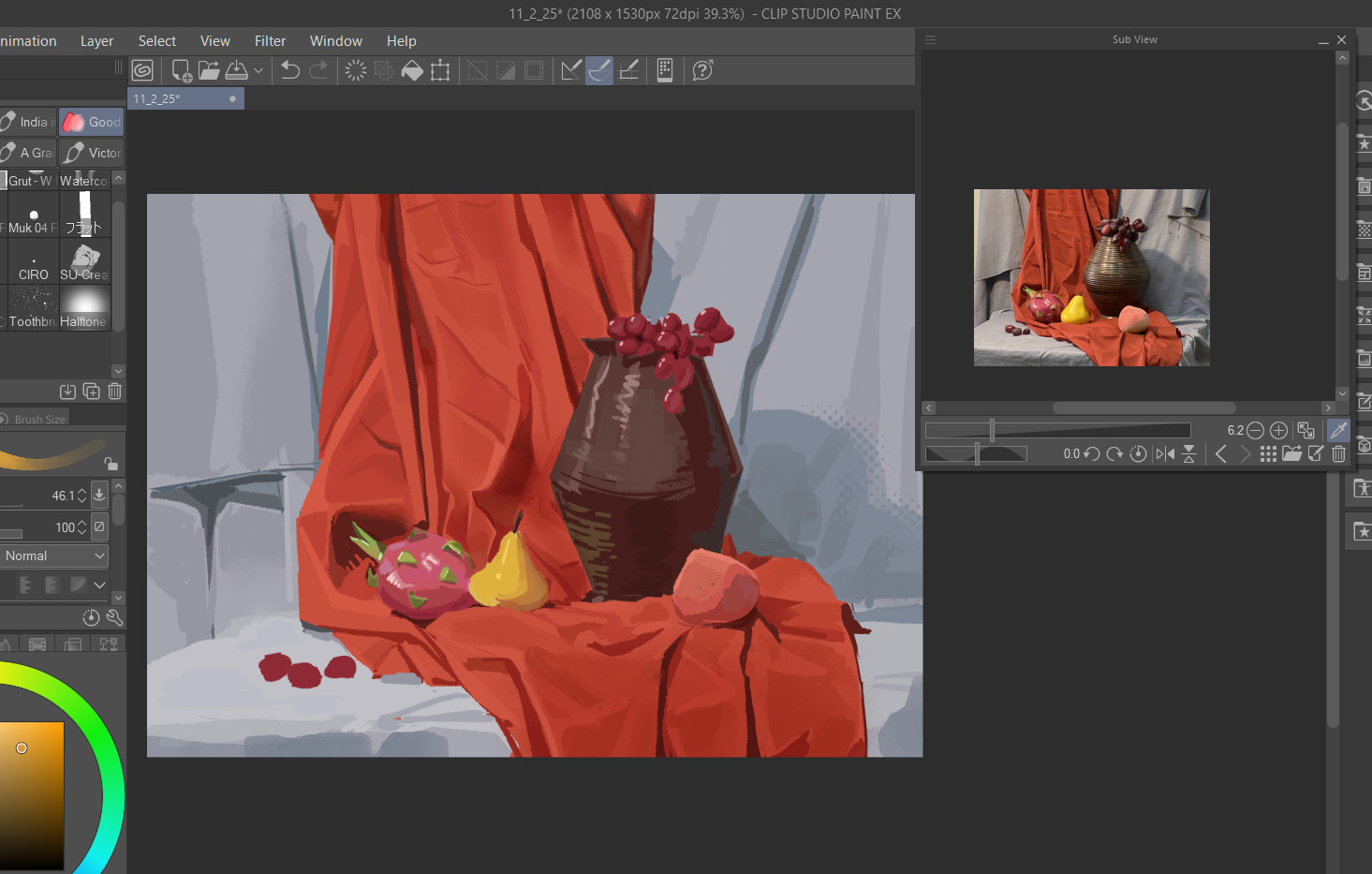
Task: Toggle Snap to Ruler
Action: [571, 70]
